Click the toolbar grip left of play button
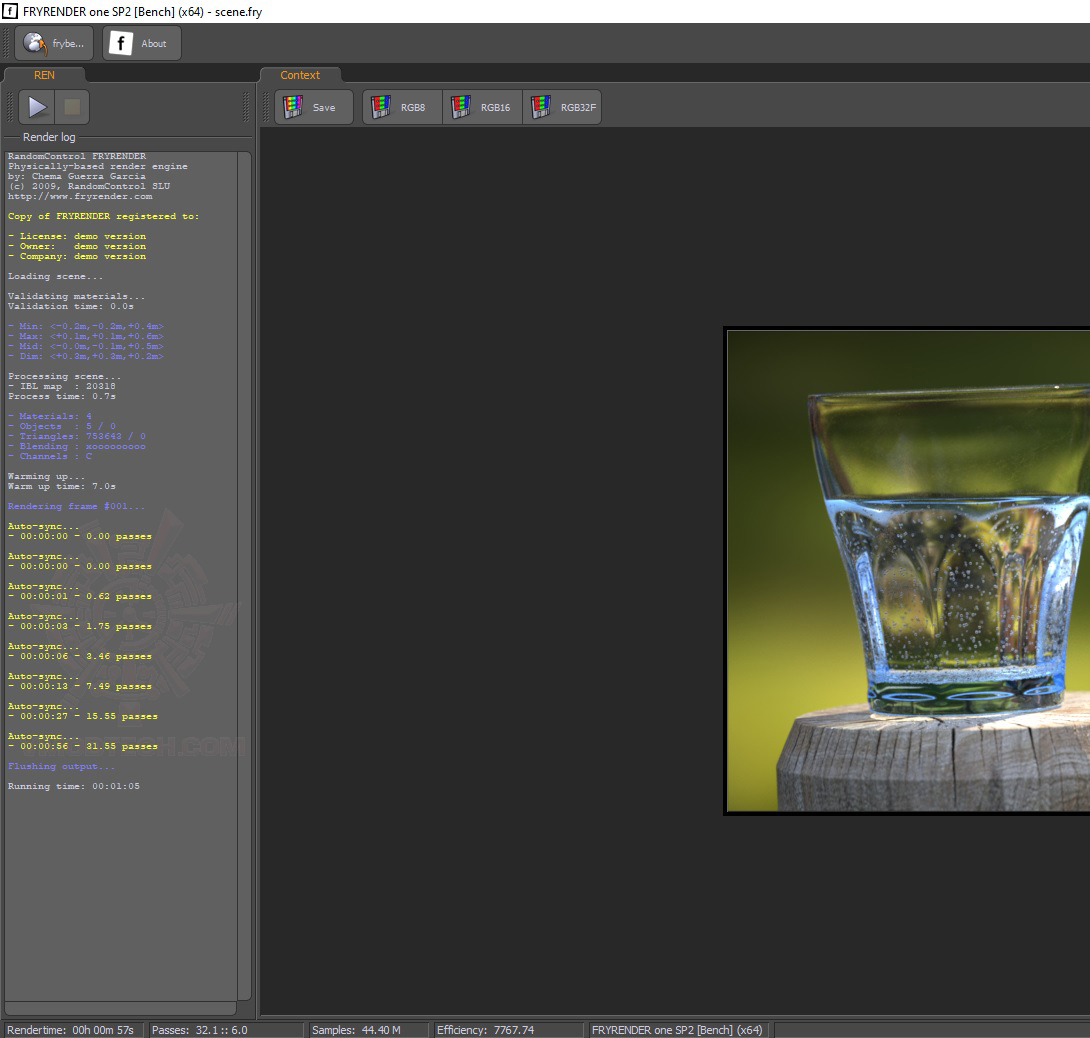 [10, 107]
